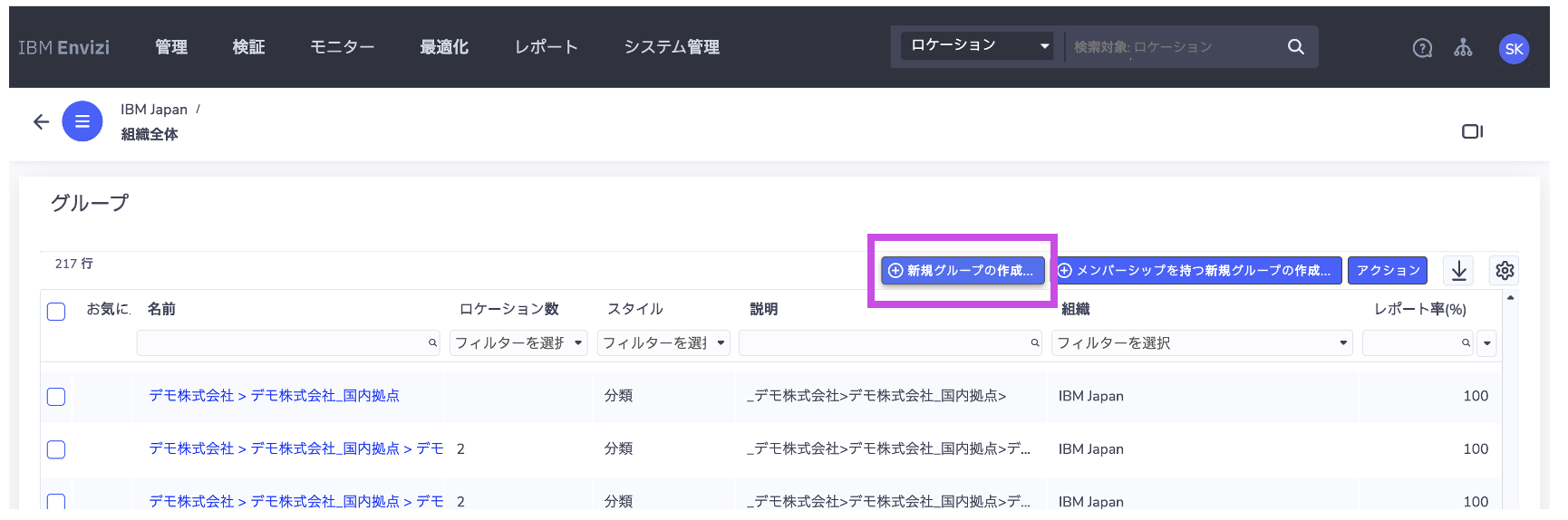Click the IBM Envizi logo
The height and width of the screenshot is (520, 1568).
[x=63, y=47]
